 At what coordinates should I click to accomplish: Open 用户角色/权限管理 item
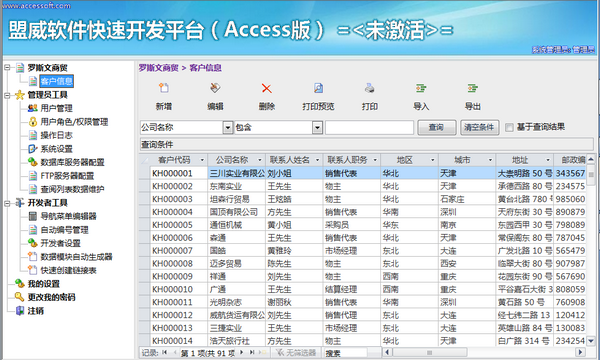[x=74, y=122]
